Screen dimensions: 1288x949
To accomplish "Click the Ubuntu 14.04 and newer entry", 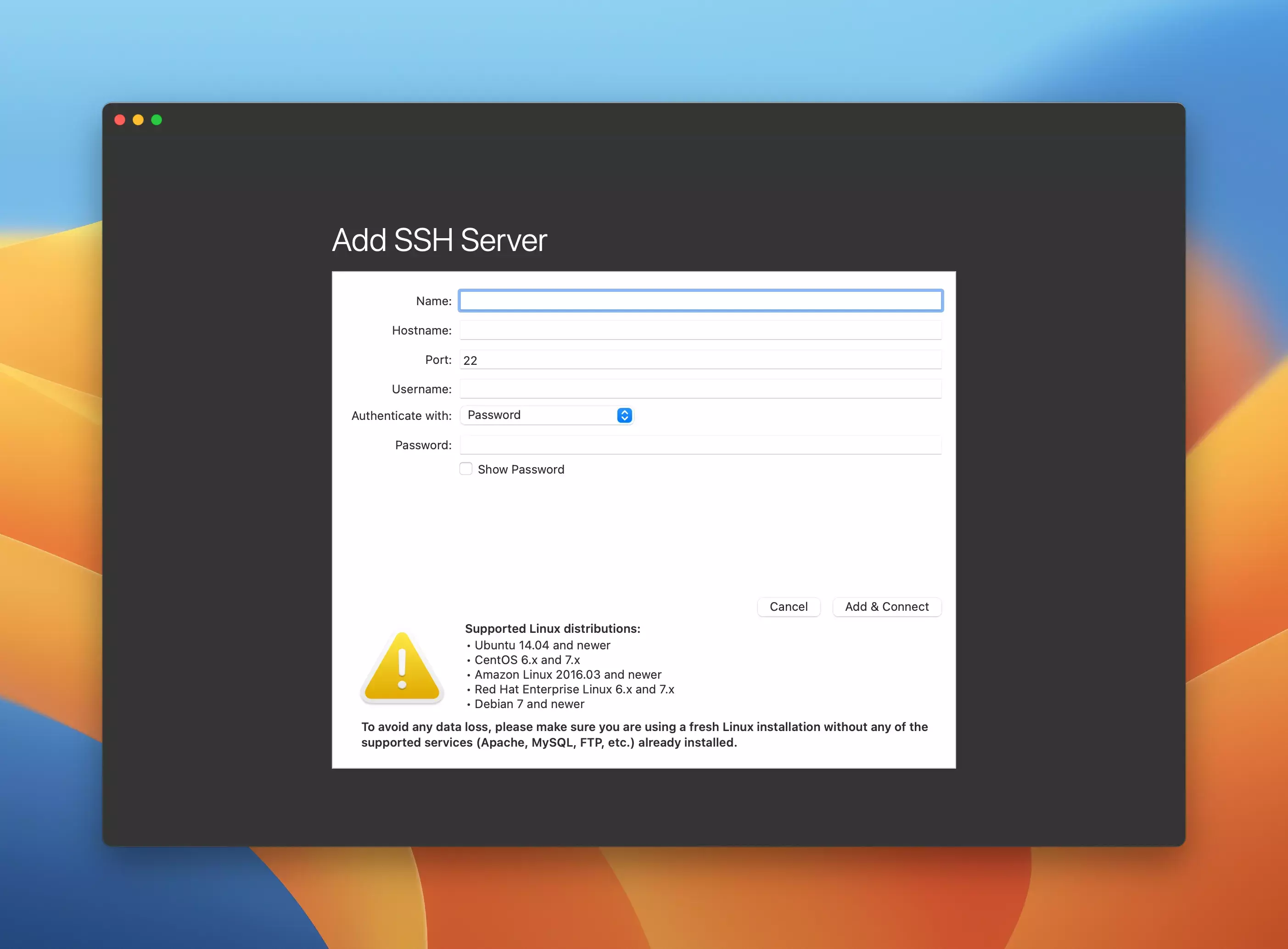I will click(x=542, y=645).
